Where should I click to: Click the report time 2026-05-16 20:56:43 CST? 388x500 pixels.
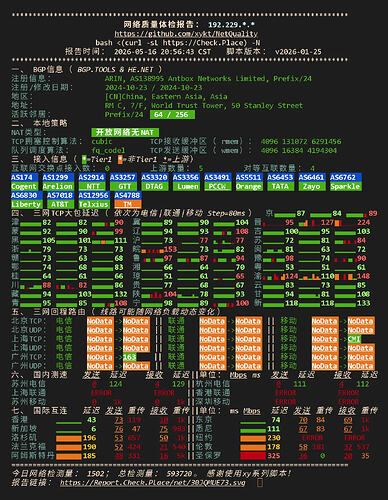pyautogui.click(x=162, y=52)
